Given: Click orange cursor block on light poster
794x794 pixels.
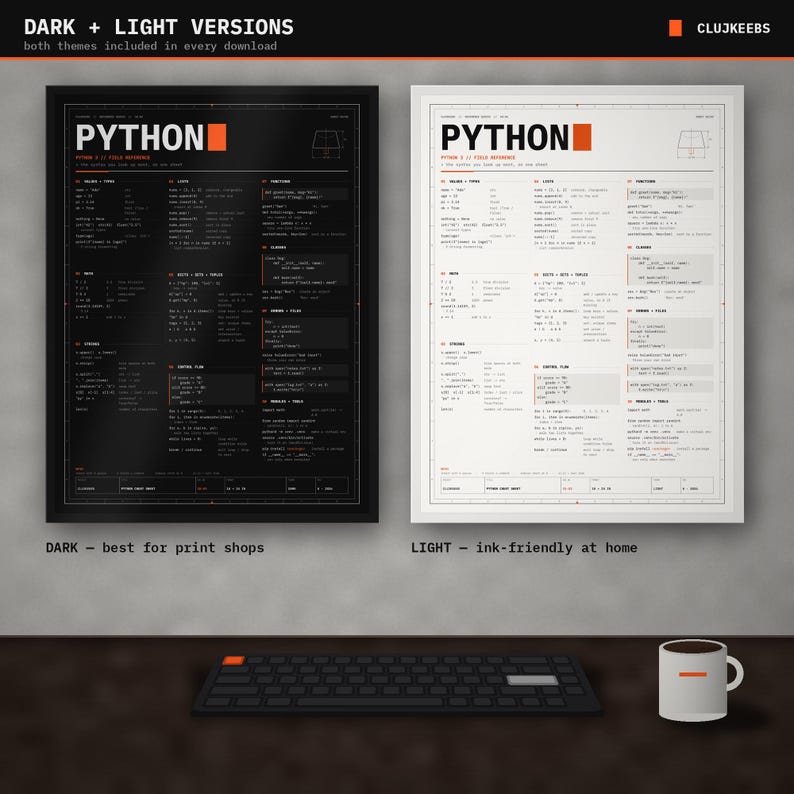Looking at the screenshot, I should click(582, 137).
